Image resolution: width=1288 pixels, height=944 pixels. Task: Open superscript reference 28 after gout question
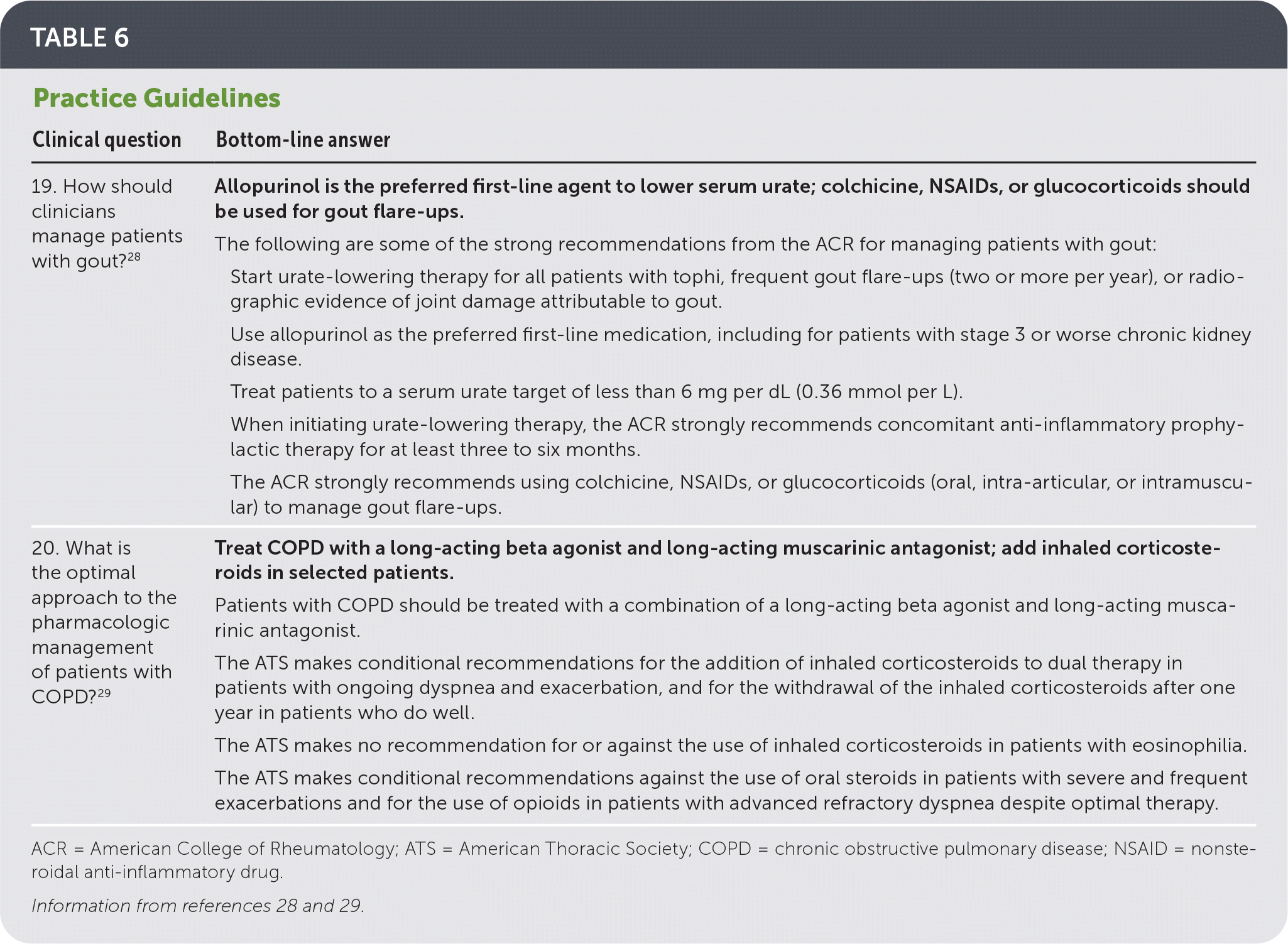(134, 257)
